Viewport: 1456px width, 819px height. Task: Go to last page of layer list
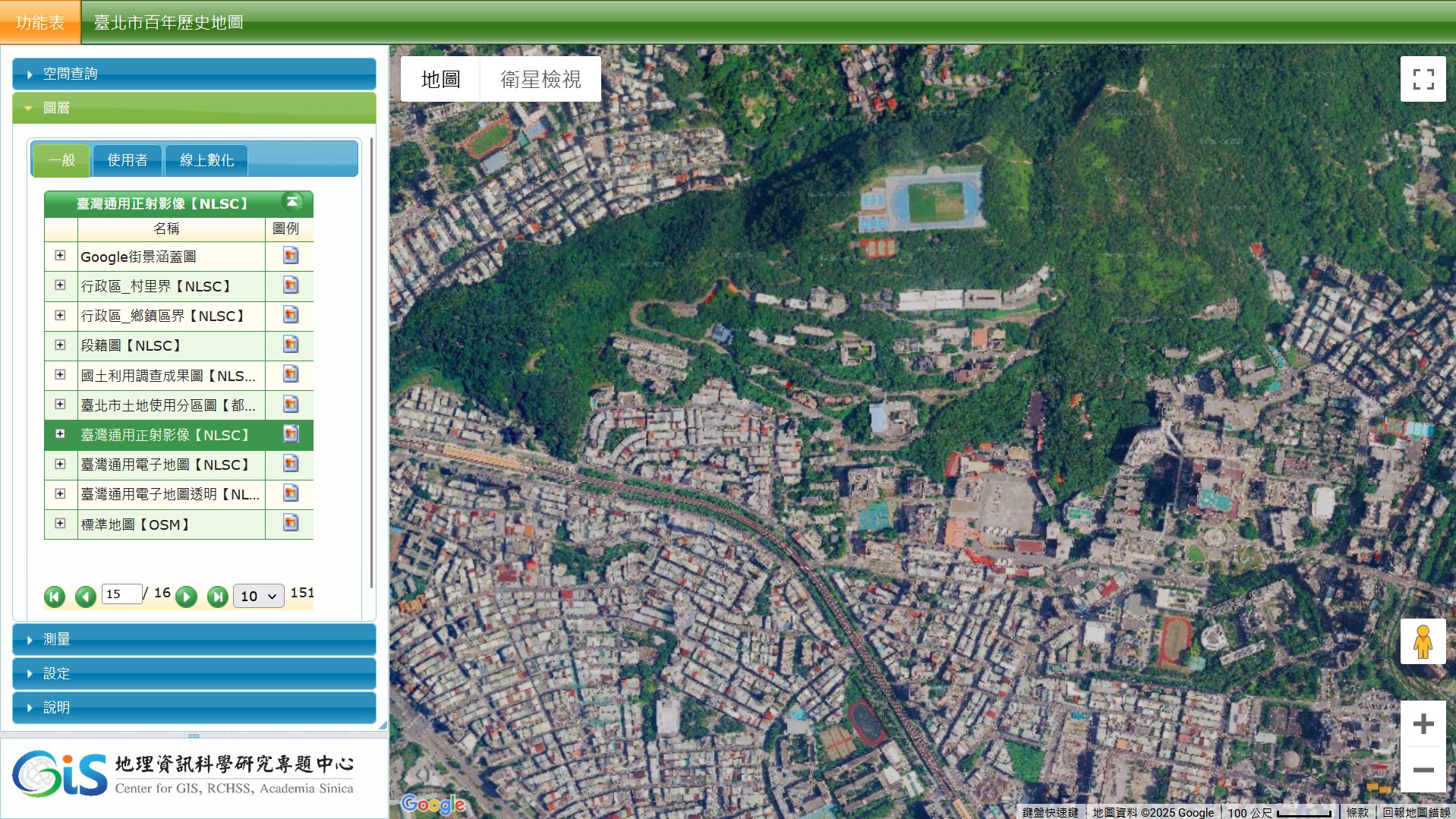tap(217, 597)
